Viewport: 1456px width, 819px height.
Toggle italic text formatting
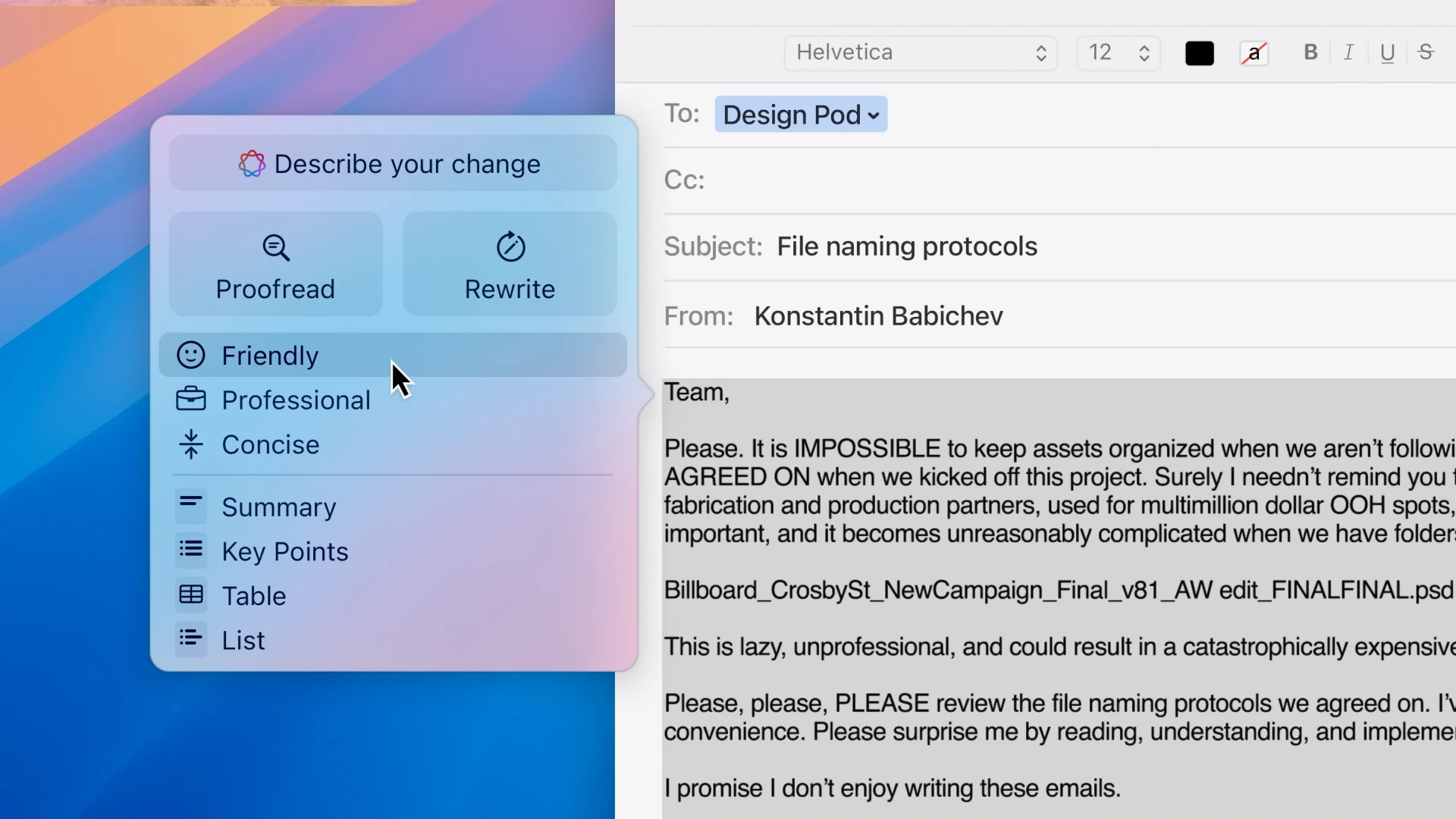(x=1348, y=52)
